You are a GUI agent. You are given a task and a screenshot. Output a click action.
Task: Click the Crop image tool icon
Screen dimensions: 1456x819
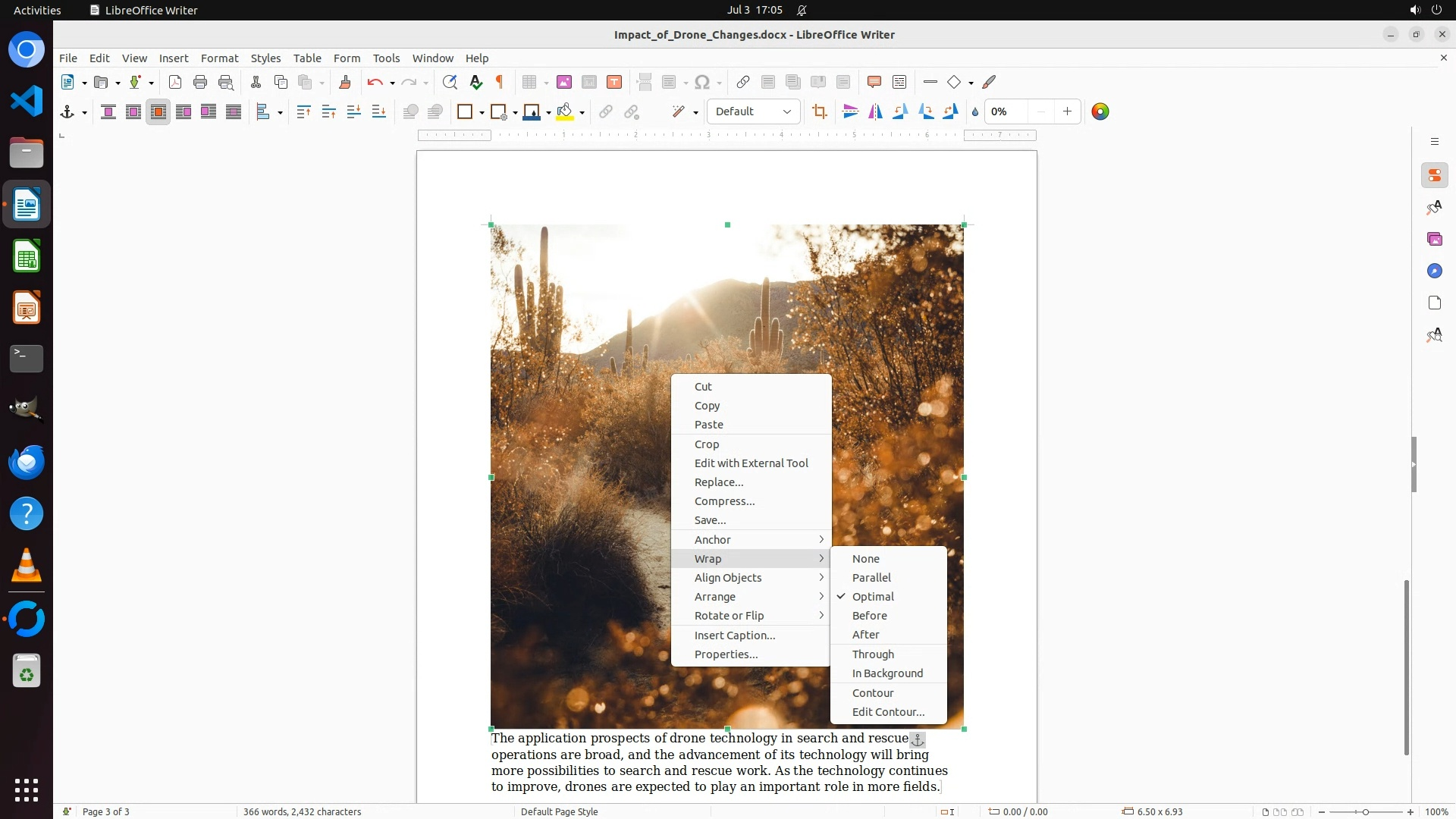(x=819, y=111)
